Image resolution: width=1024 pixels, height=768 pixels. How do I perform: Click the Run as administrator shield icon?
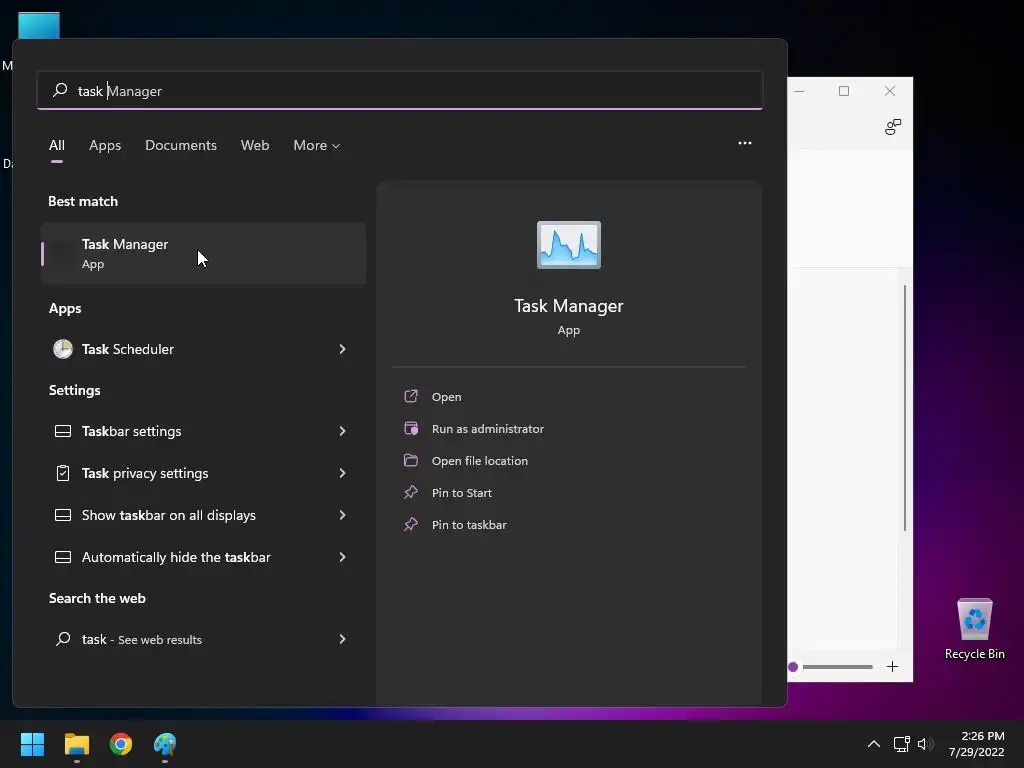pyautogui.click(x=411, y=428)
